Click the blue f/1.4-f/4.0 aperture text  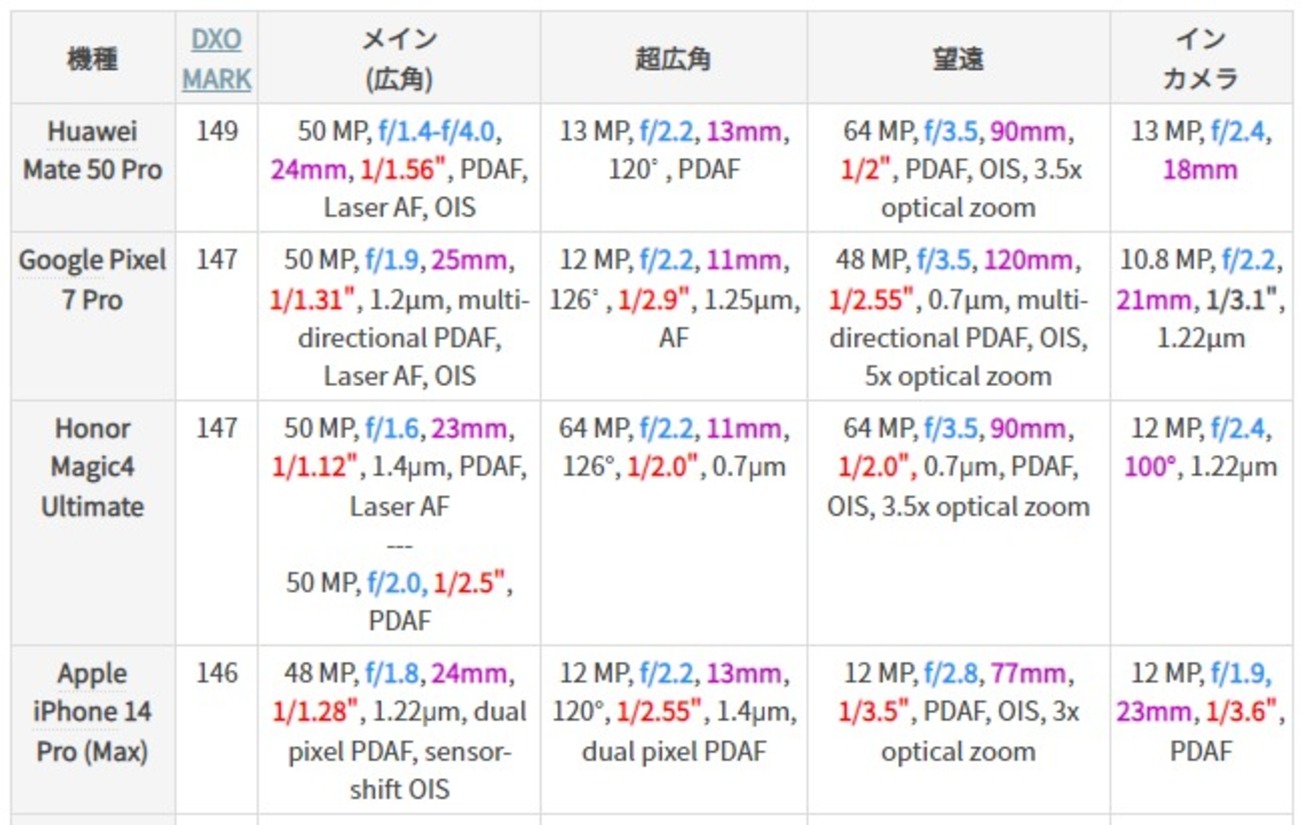pos(439,131)
